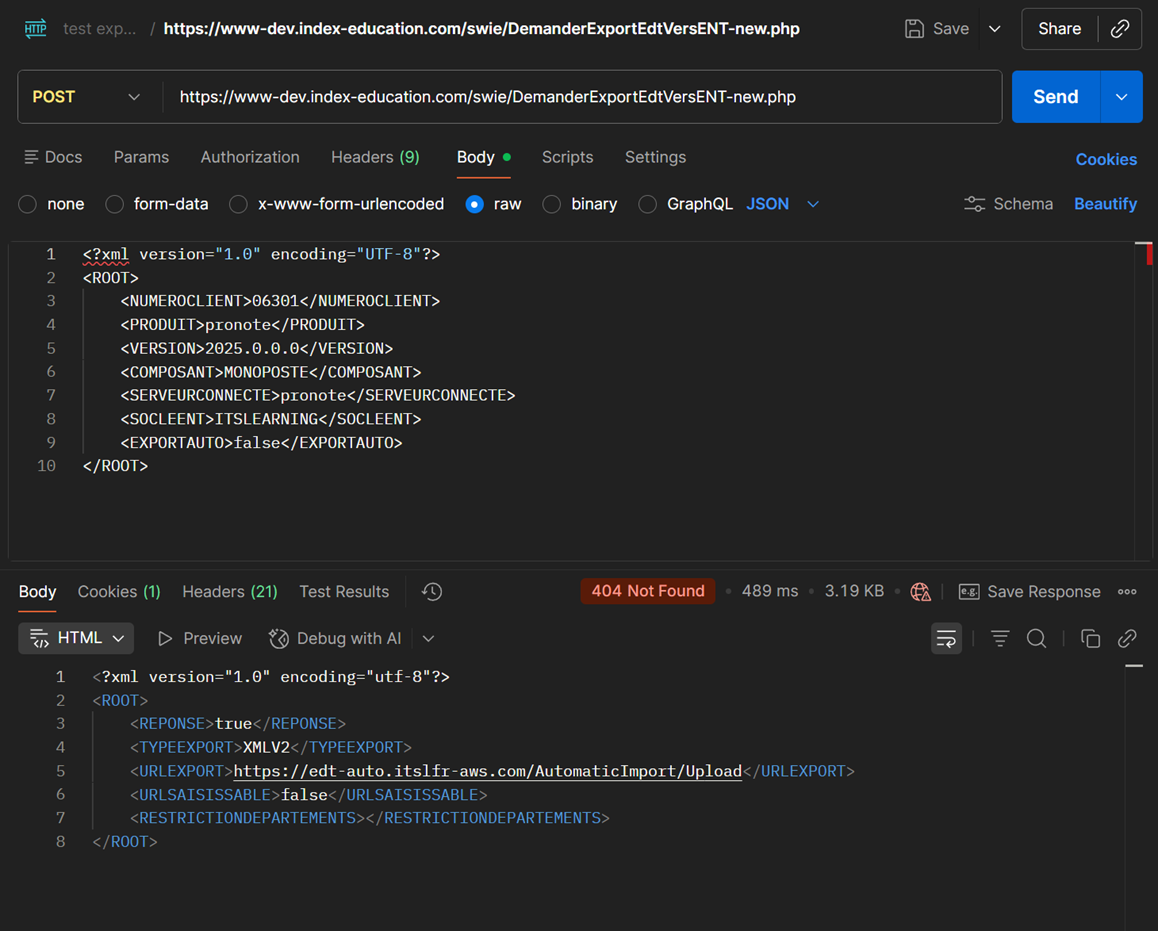Click the Cookies link
The image size is (1158, 931).
(1106, 159)
